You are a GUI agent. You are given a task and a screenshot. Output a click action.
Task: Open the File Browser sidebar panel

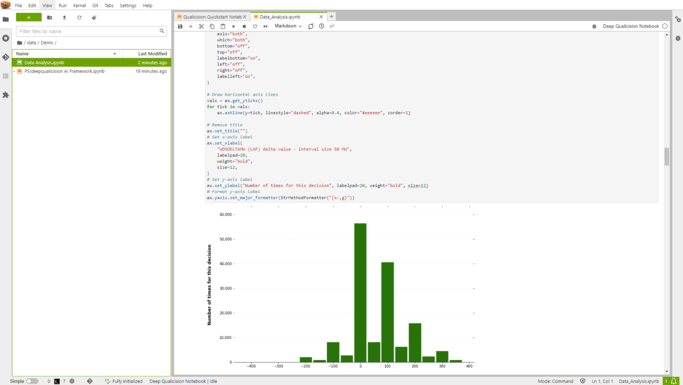coord(6,19)
